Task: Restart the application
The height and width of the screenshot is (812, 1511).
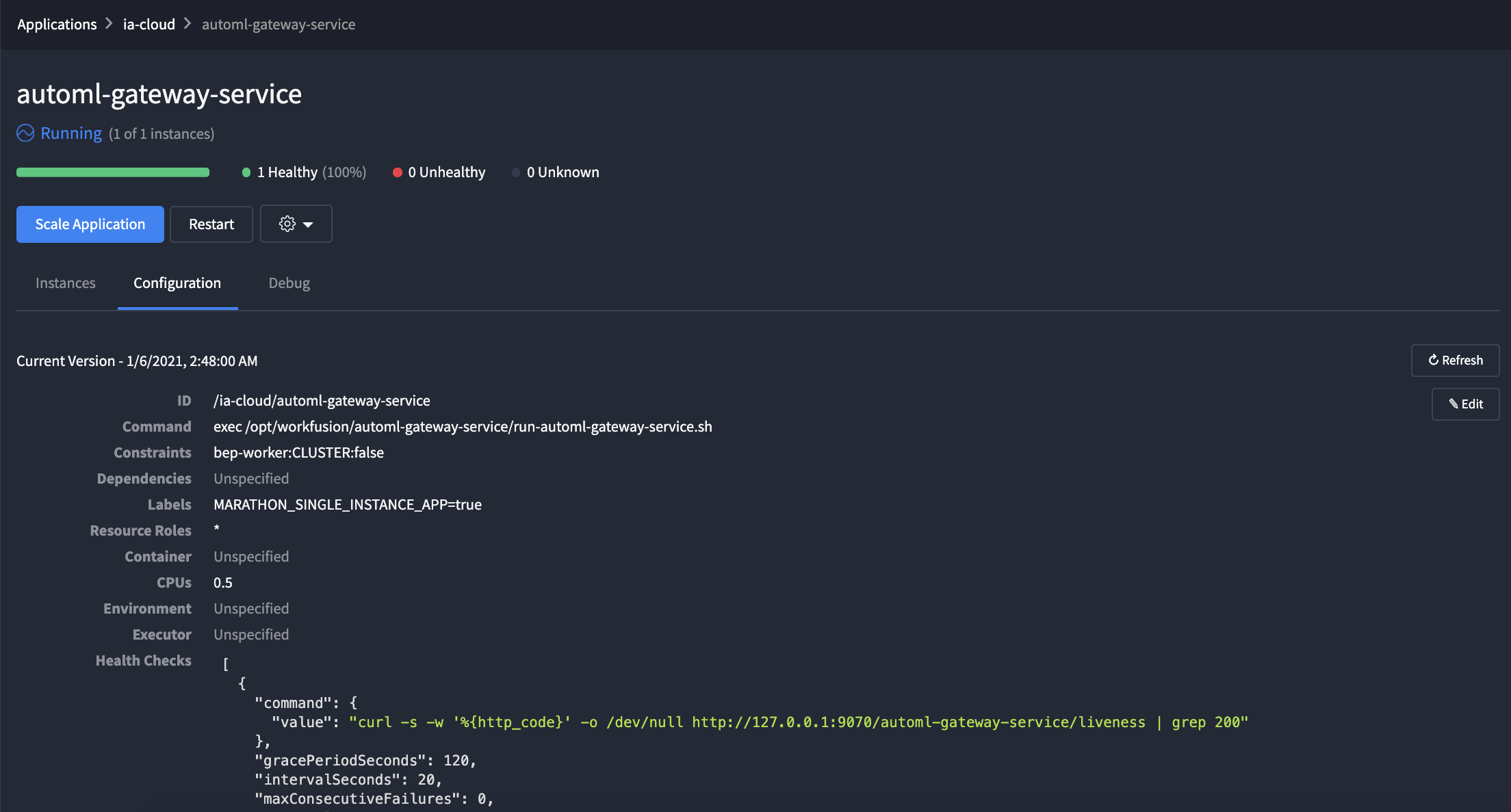Action: tap(211, 224)
